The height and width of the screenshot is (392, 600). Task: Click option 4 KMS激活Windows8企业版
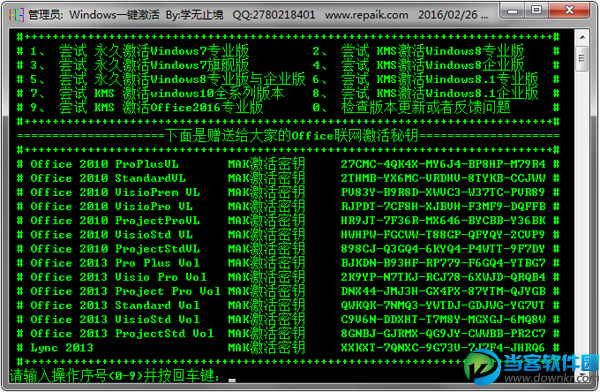tap(418, 65)
